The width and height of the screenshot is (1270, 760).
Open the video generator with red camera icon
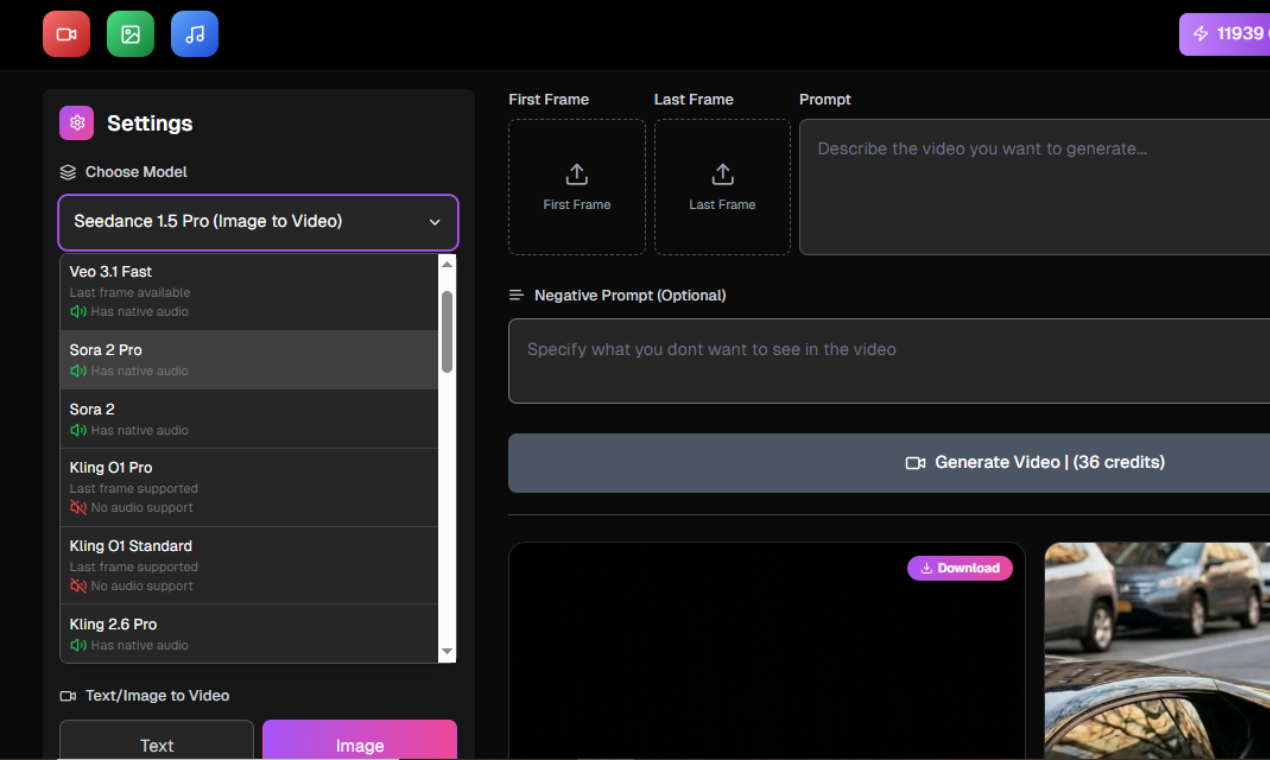(x=66, y=33)
